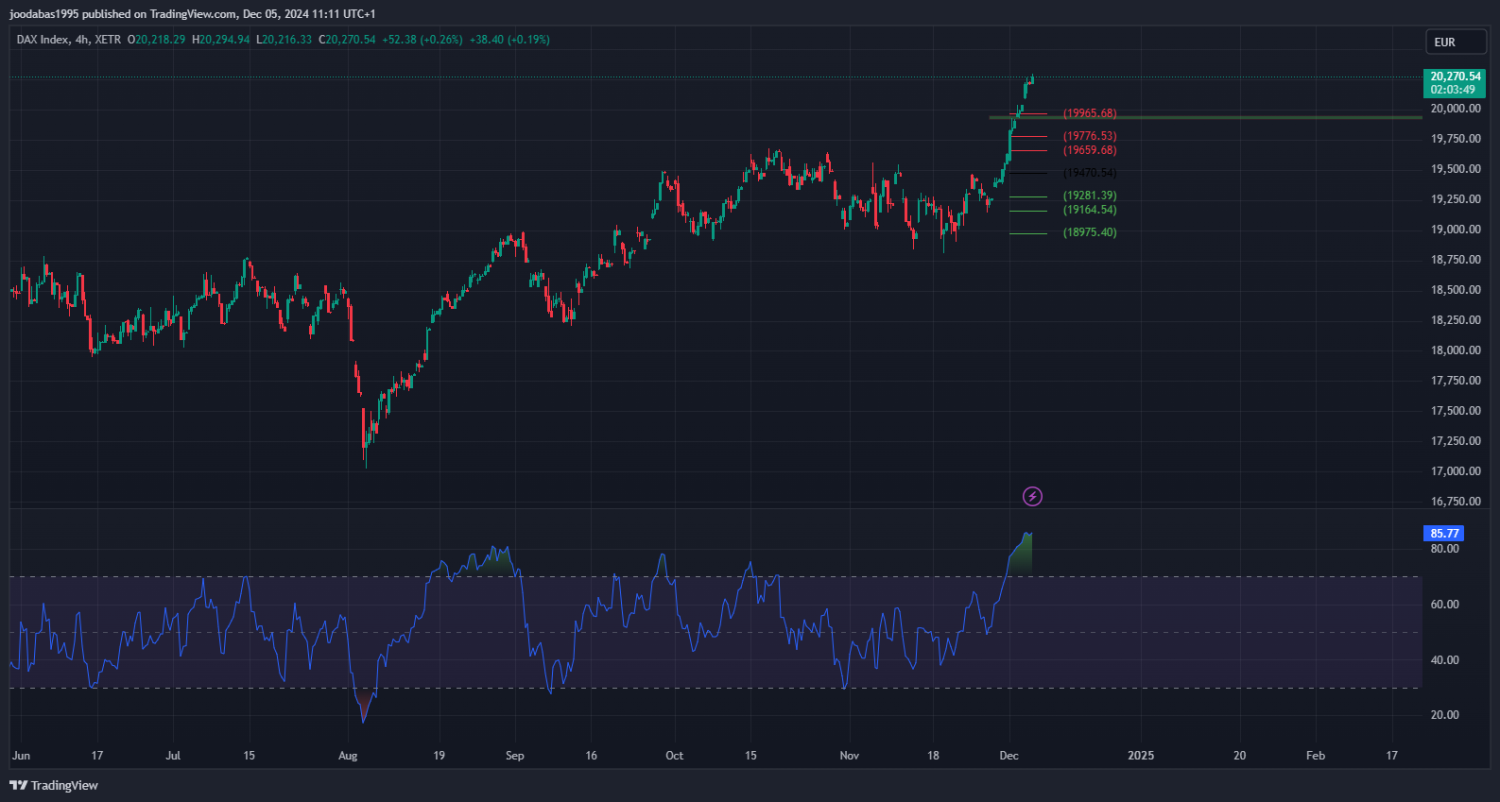This screenshot has height=802, width=1500.
Task: Click the 18,250.00 price axis label
Action: (1455, 320)
